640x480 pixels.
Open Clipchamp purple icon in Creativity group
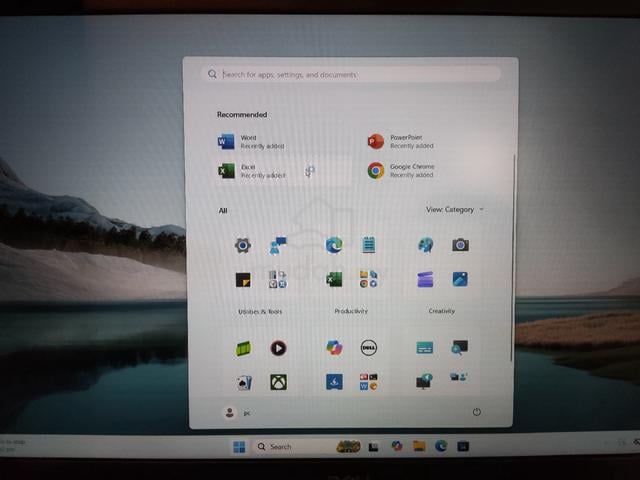(x=425, y=280)
